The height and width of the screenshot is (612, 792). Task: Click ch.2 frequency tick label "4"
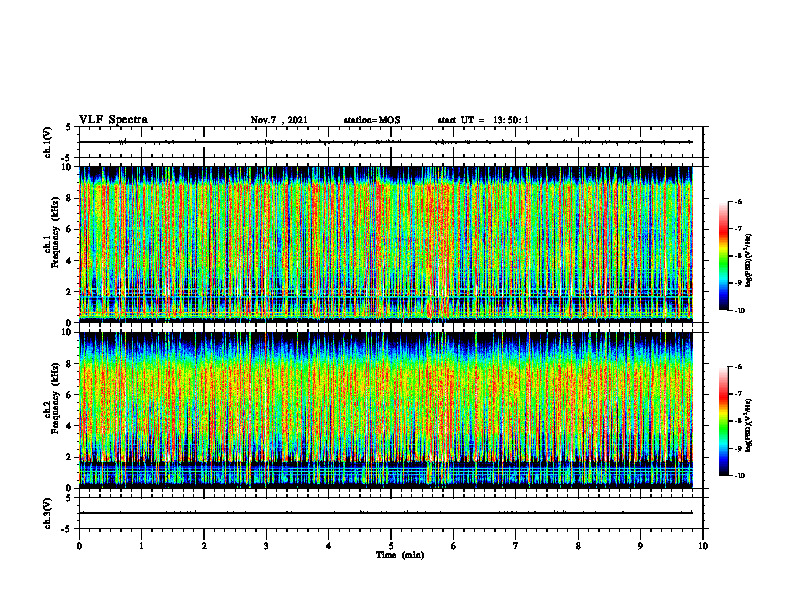tap(70, 426)
